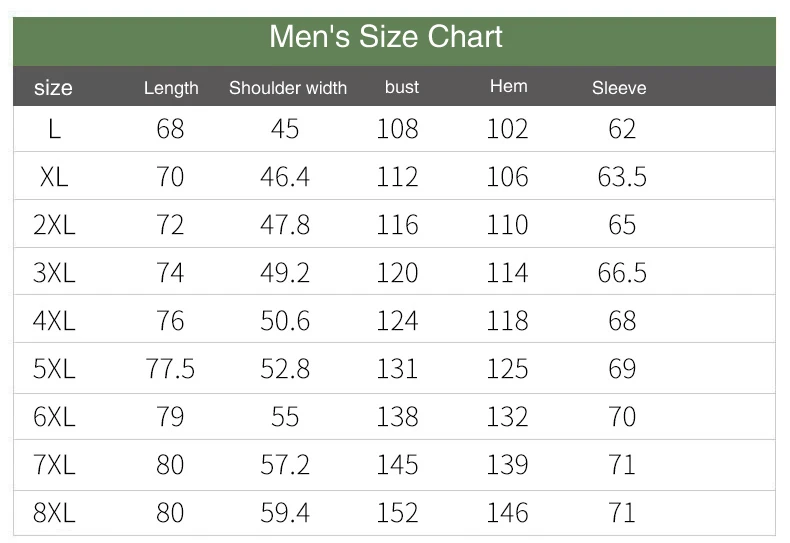Select the bust column header
The width and height of the screenshot is (790, 543).
coord(402,87)
